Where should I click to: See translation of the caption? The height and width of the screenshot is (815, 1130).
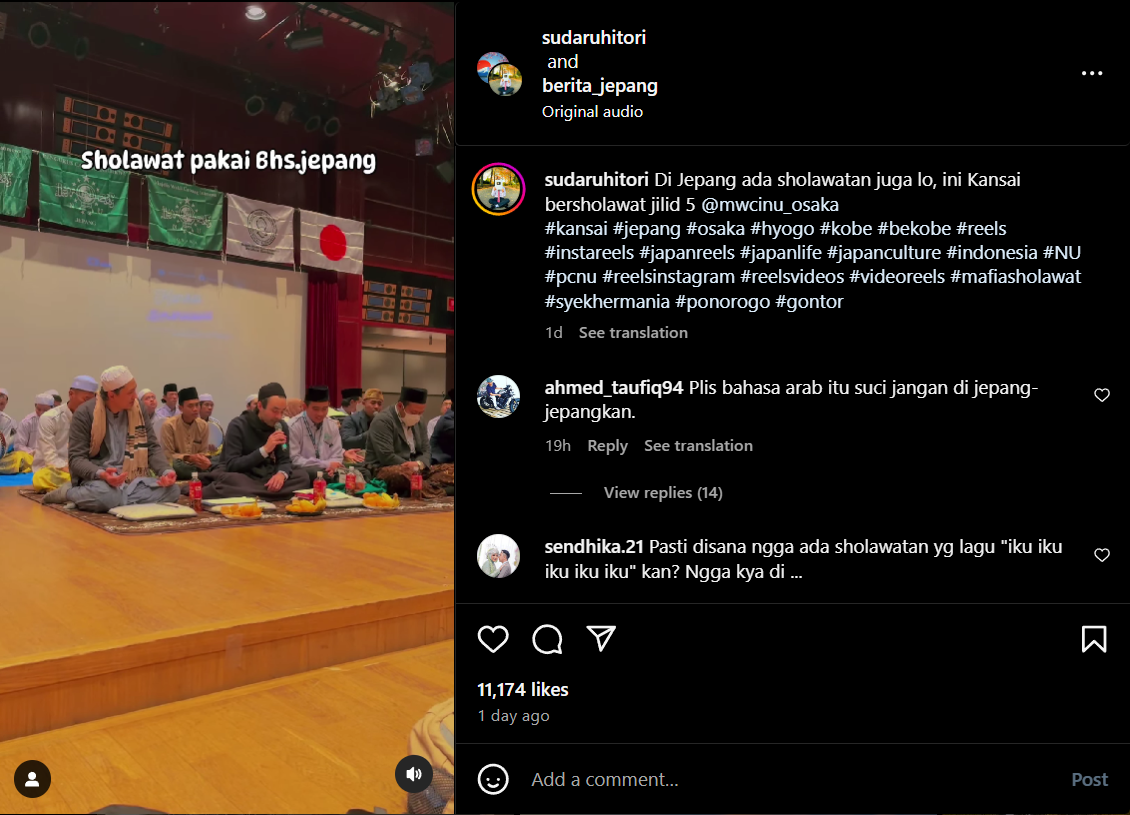pyautogui.click(x=633, y=332)
